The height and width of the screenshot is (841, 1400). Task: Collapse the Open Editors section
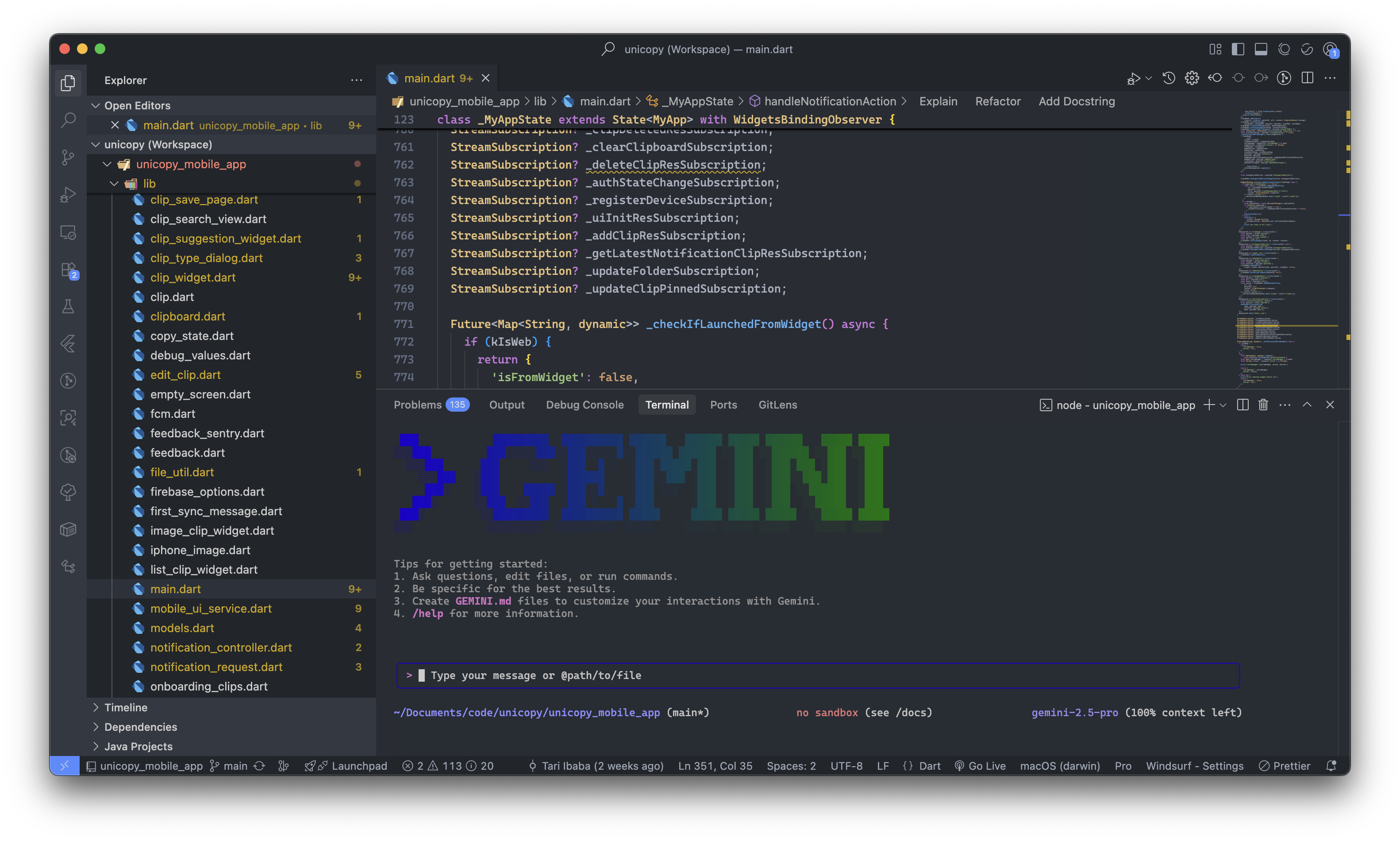tap(96, 105)
